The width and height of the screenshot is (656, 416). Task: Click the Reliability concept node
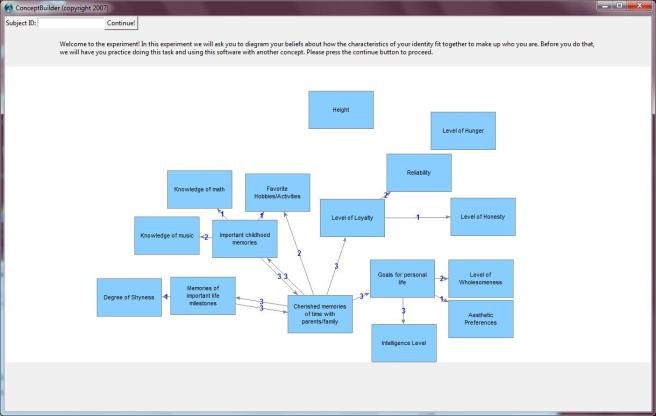[x=419, y=173]
